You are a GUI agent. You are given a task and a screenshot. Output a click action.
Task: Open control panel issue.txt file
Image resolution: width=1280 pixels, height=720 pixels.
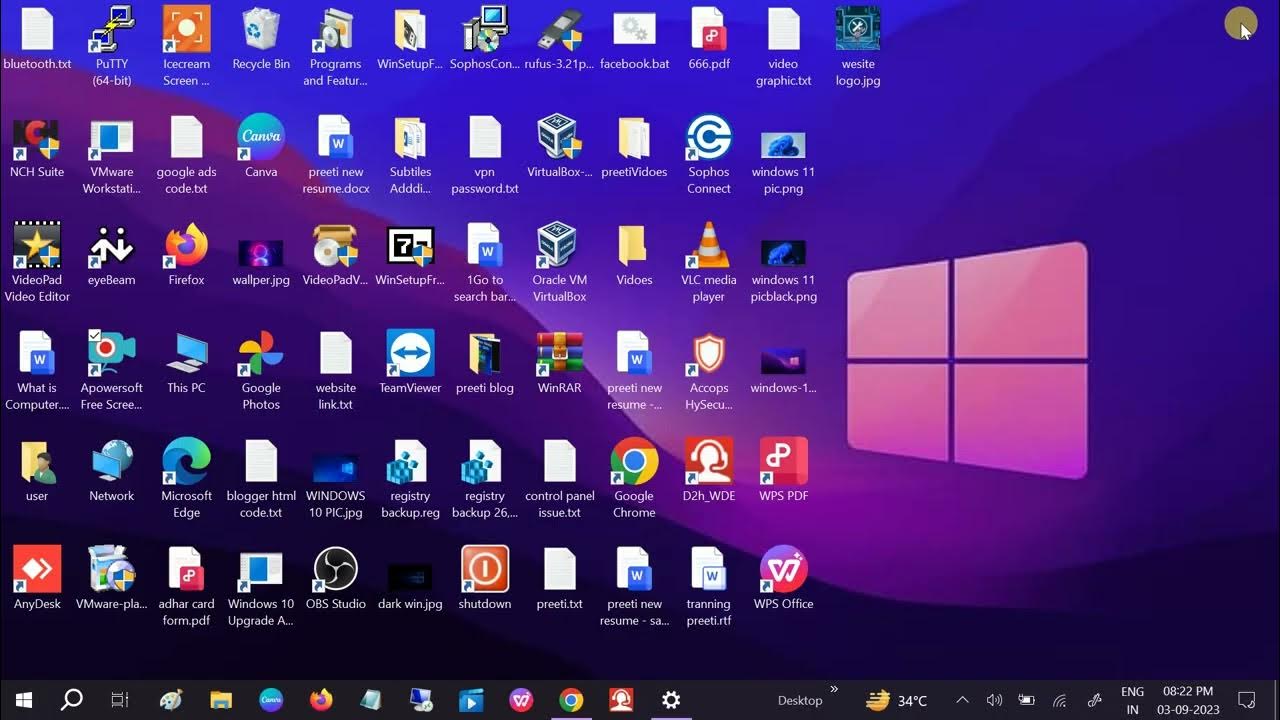coord(559,462)
